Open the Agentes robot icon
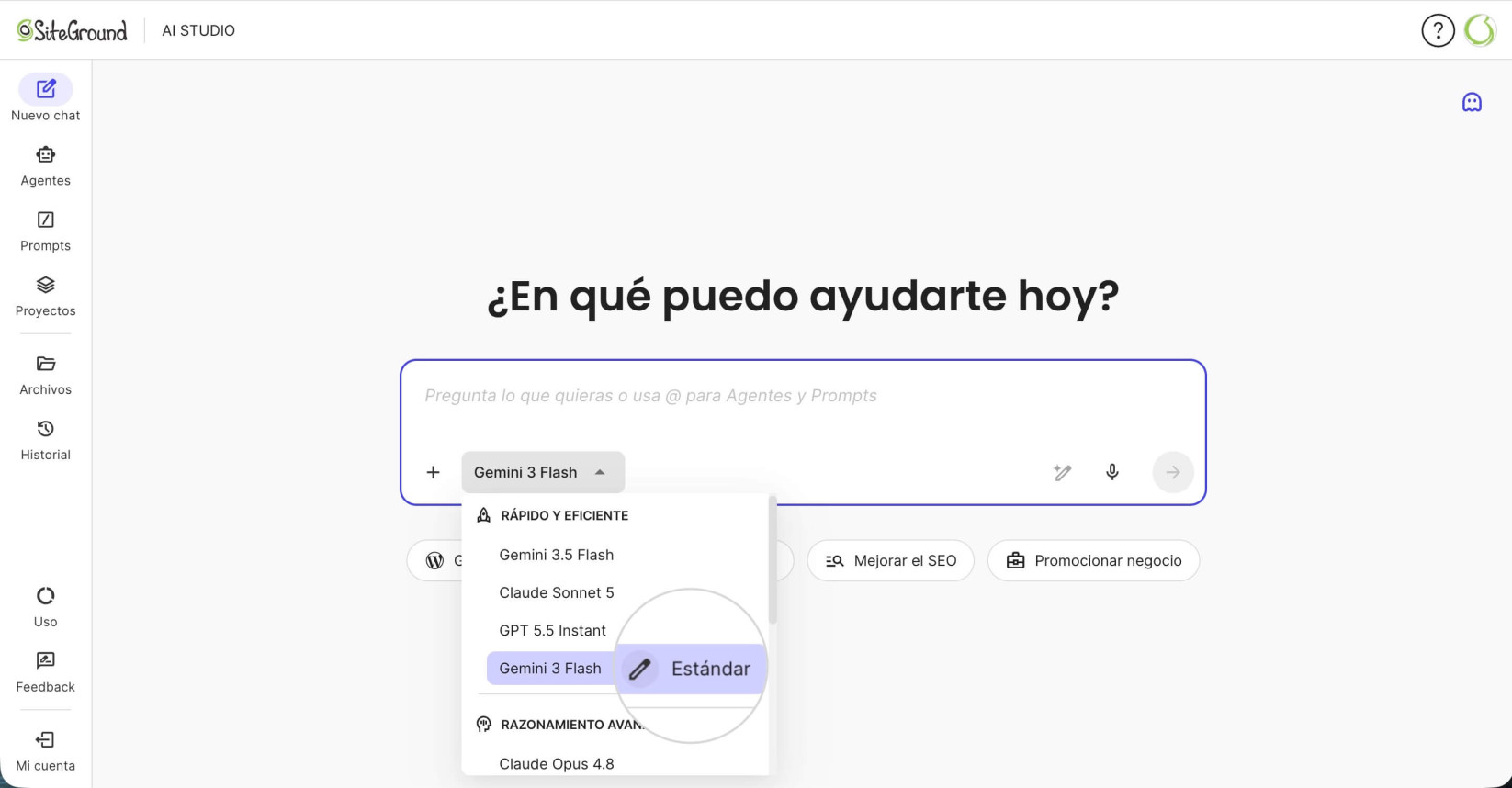 click(46, 154)
